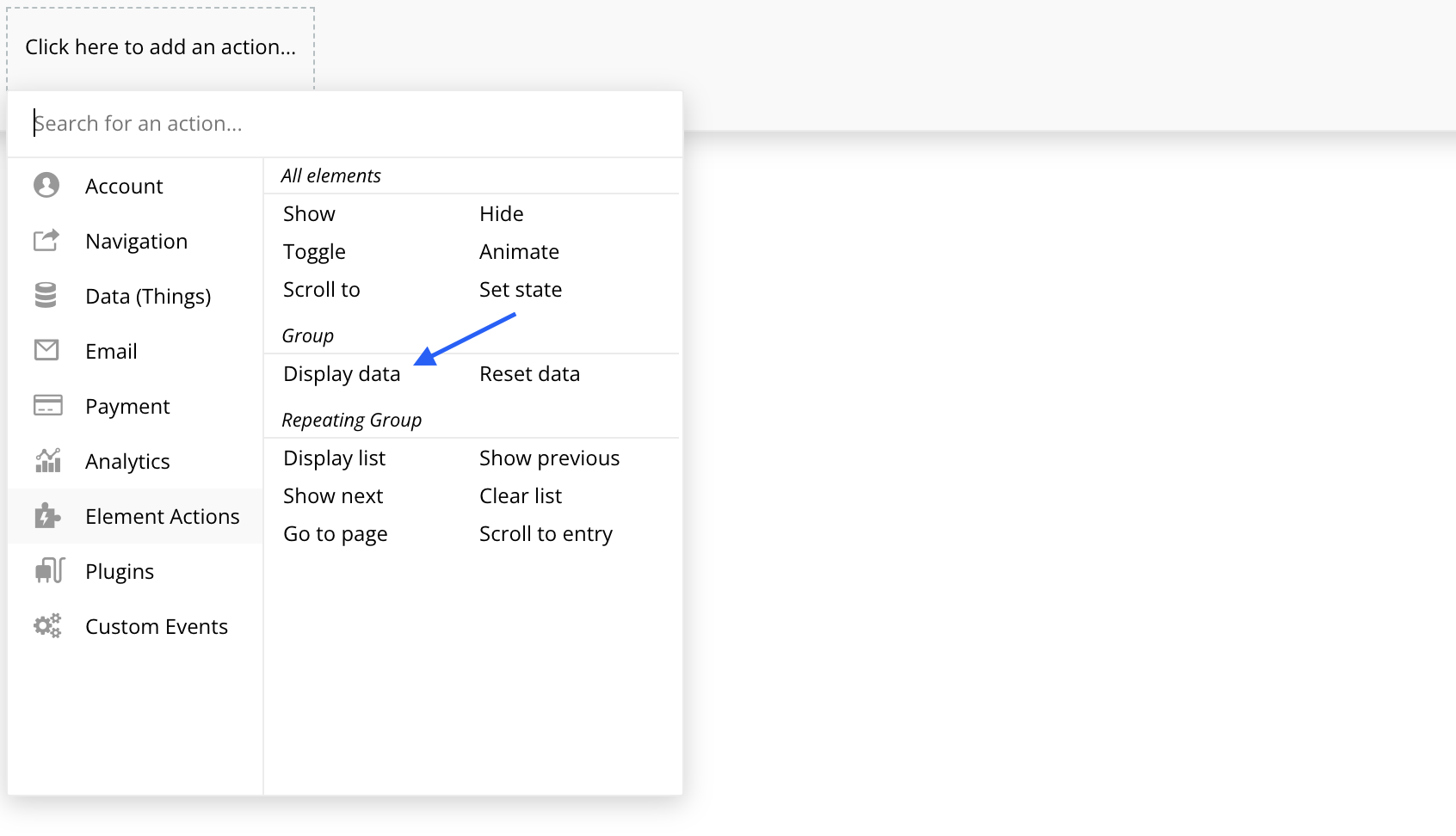The image size is (1456, 836).
Task: Click the Custom Events gears icon
Action: 47,625
